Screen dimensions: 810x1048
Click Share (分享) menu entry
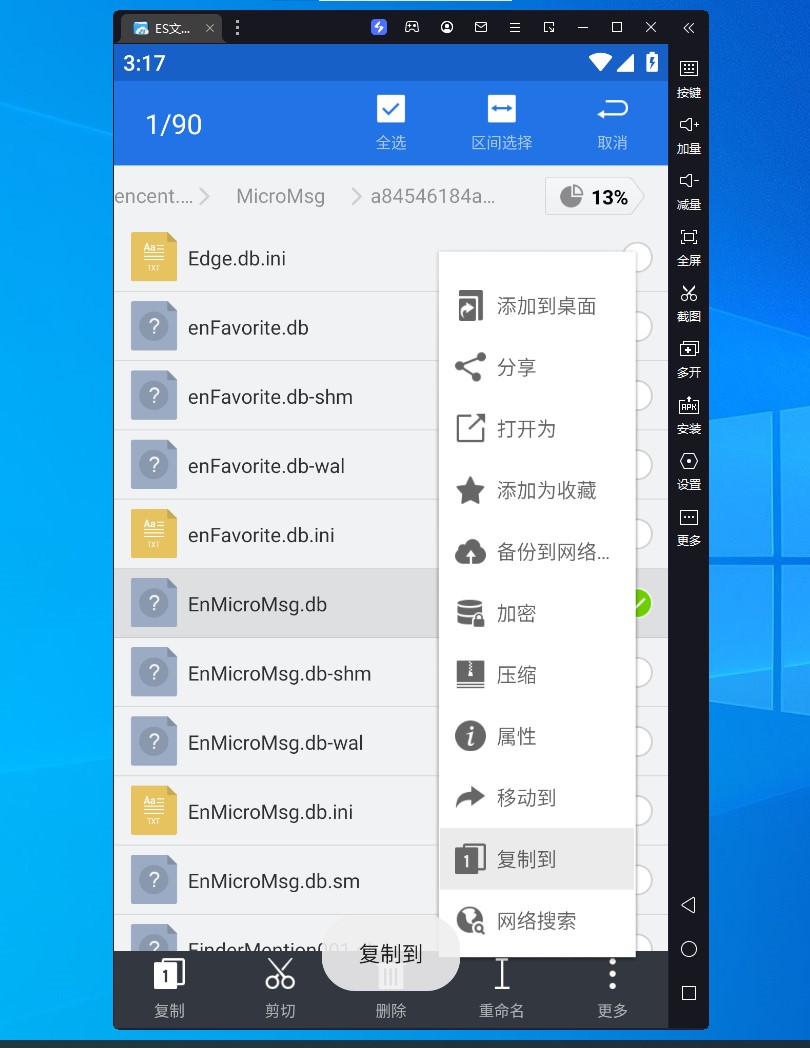pyautogui.click(x=537, y=368)
